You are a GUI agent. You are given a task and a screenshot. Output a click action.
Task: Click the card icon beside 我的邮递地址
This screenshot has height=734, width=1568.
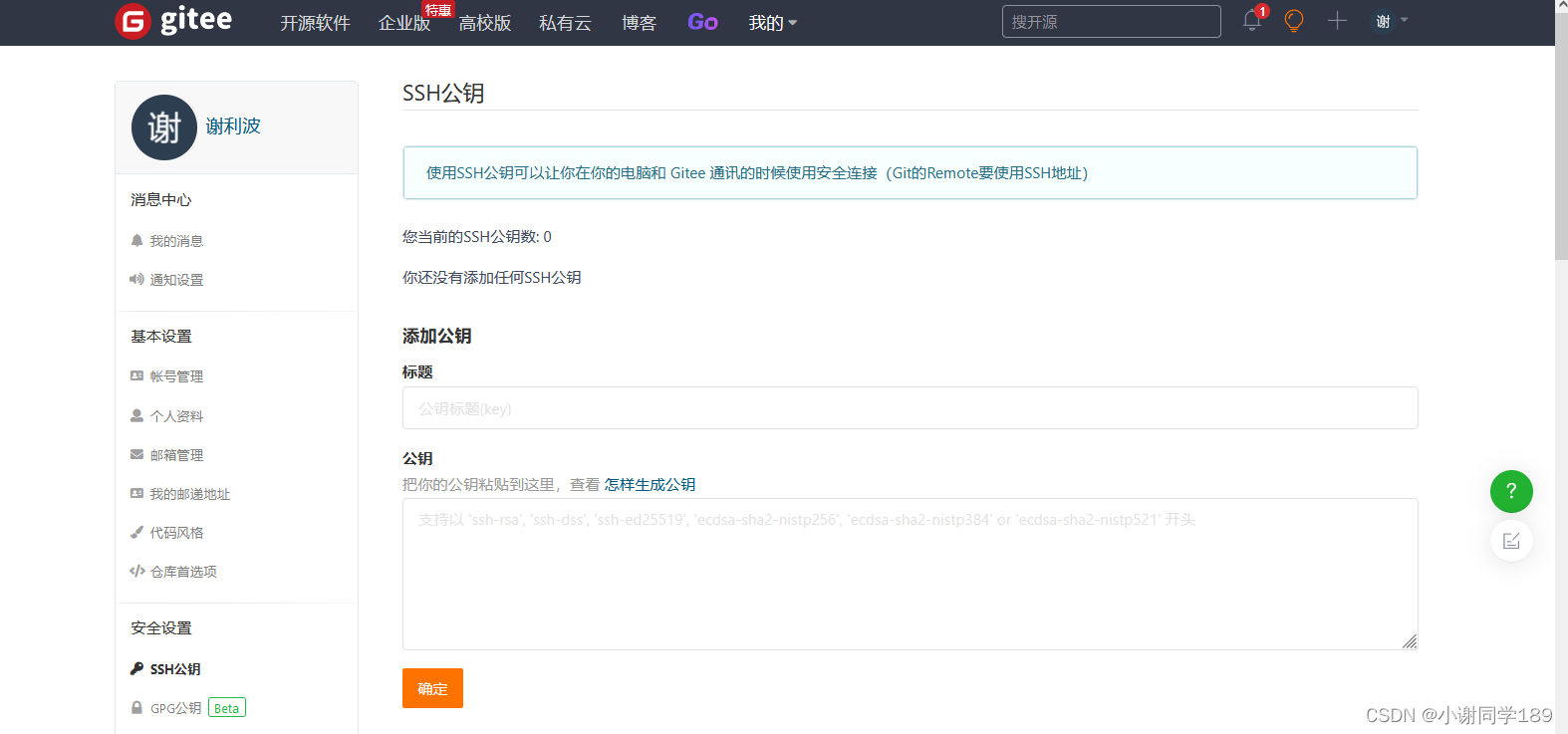[137, 493]
